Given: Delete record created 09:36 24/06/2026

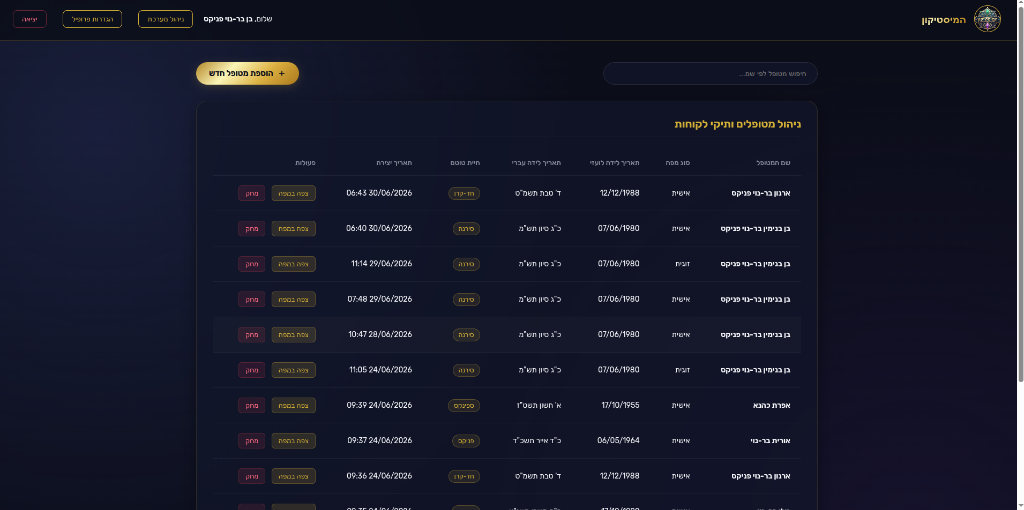Looking at the screenshot, I should pyautogui.click(x=251, y=476).
